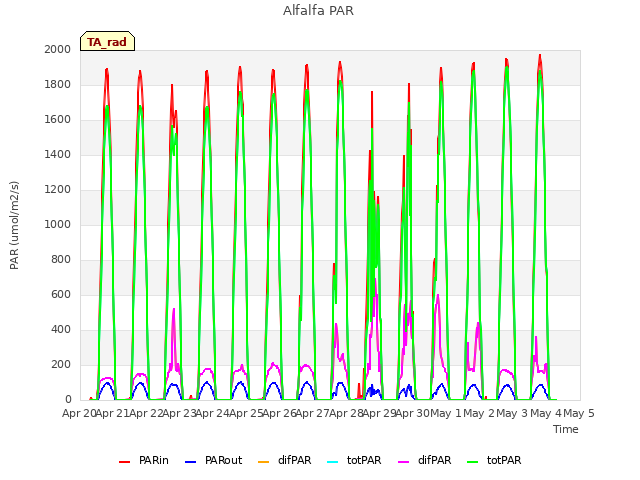Click the Alfalfa PAR chart title

tap(318, 11)
